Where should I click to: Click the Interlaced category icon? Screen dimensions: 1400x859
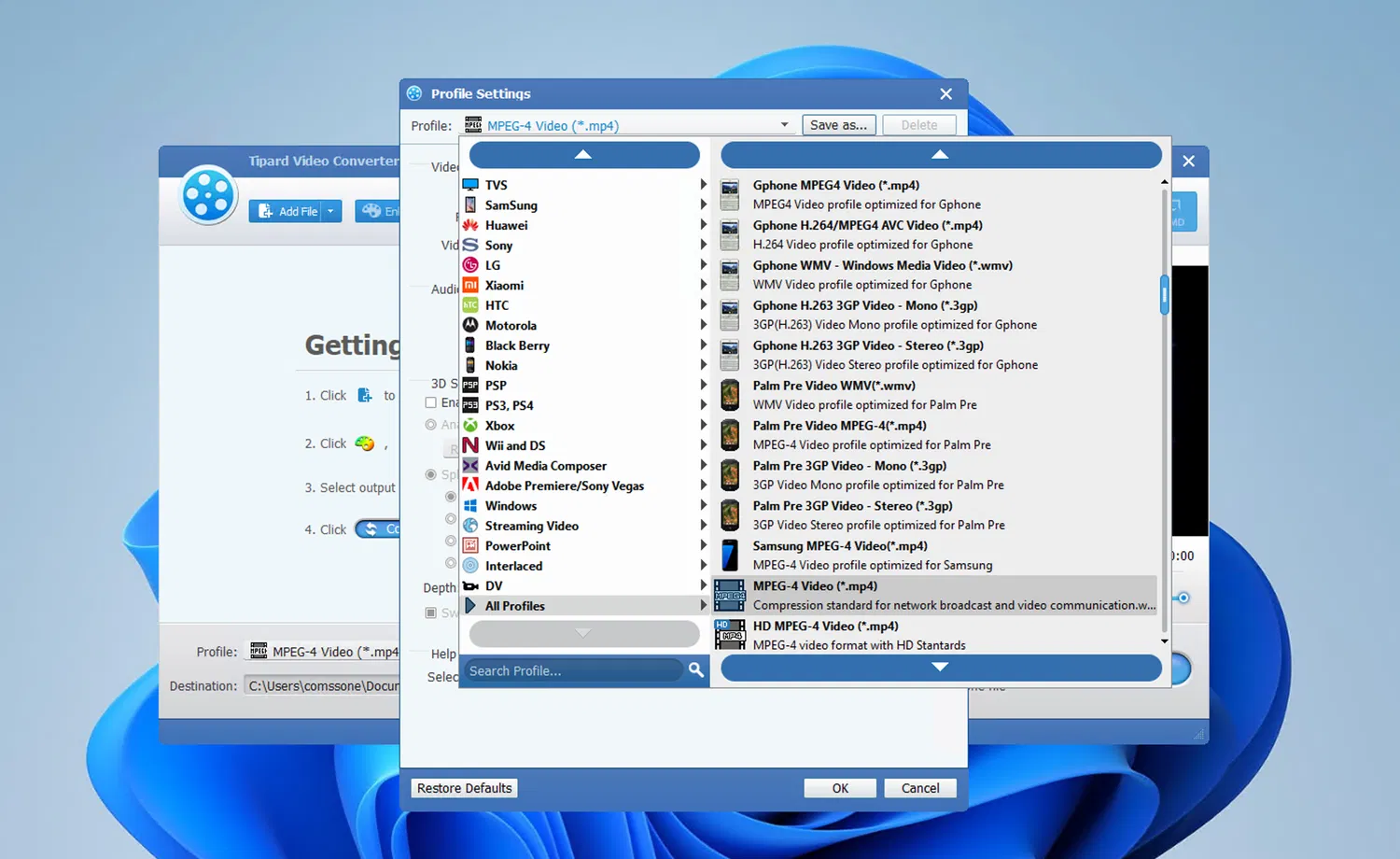pyautogui.click(x=470, y=566)
